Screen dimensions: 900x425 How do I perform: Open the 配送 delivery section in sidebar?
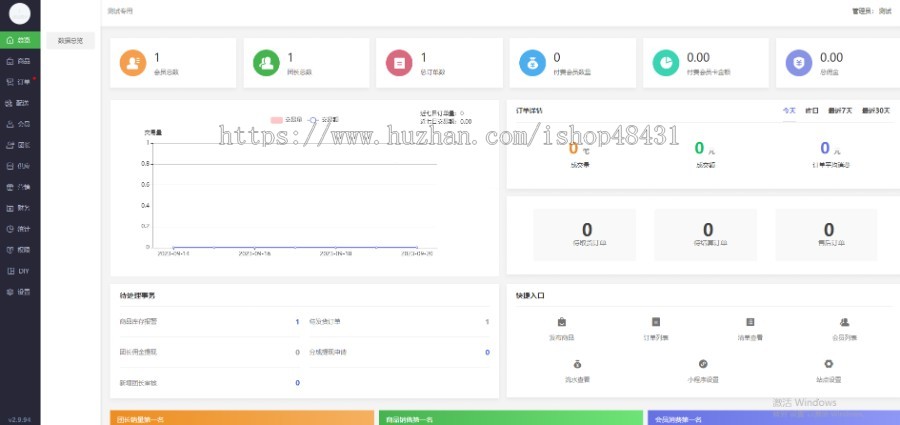[x=20, y=103]
